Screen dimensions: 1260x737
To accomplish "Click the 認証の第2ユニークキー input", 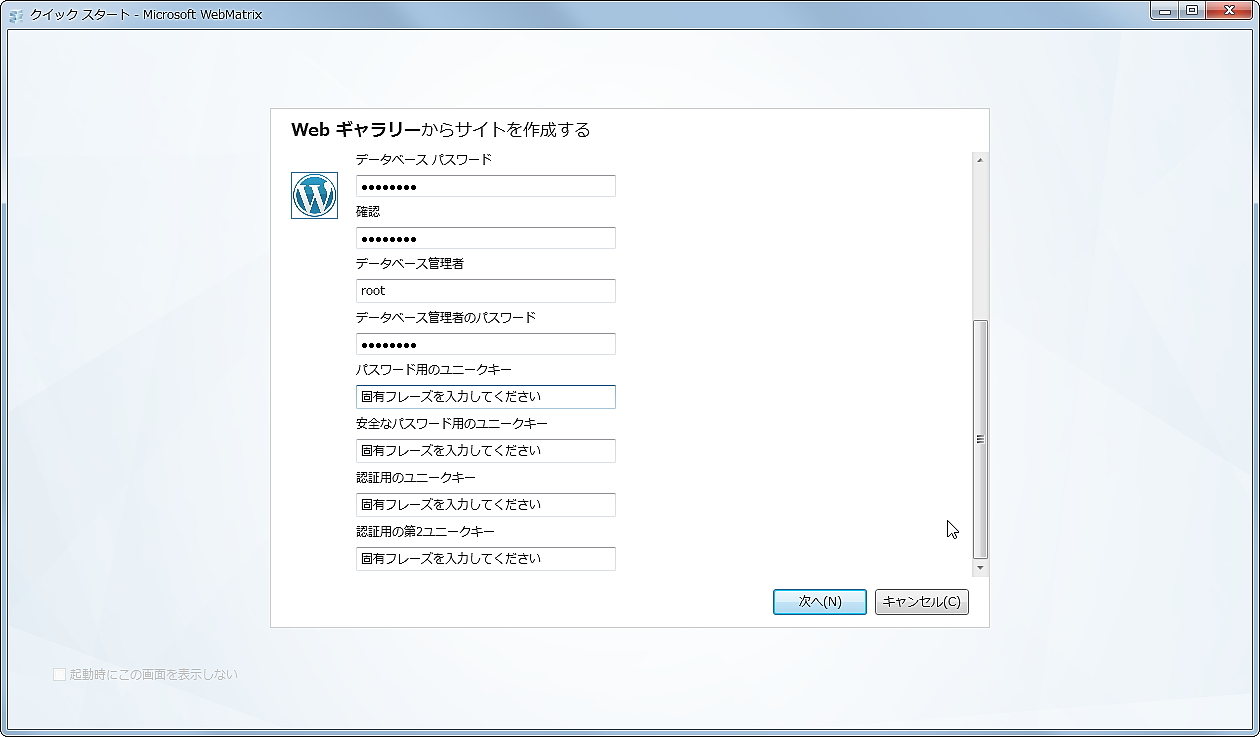I will [x=485, y=558].
